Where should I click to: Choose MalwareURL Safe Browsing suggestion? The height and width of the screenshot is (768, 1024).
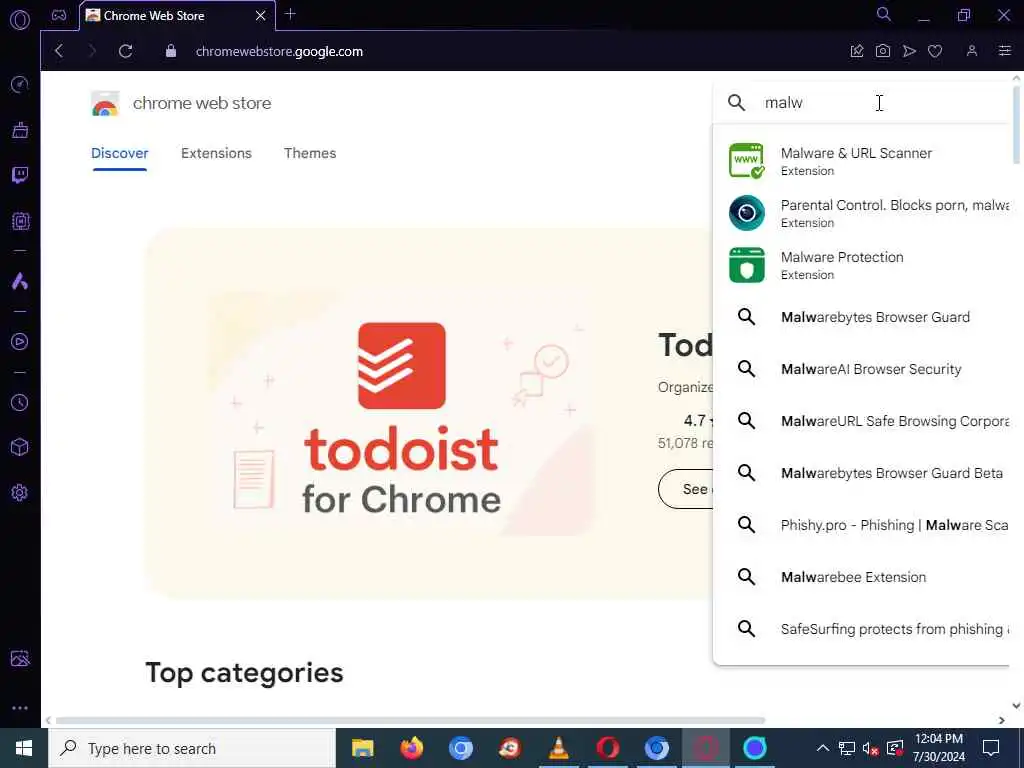[x=862, y=421]
